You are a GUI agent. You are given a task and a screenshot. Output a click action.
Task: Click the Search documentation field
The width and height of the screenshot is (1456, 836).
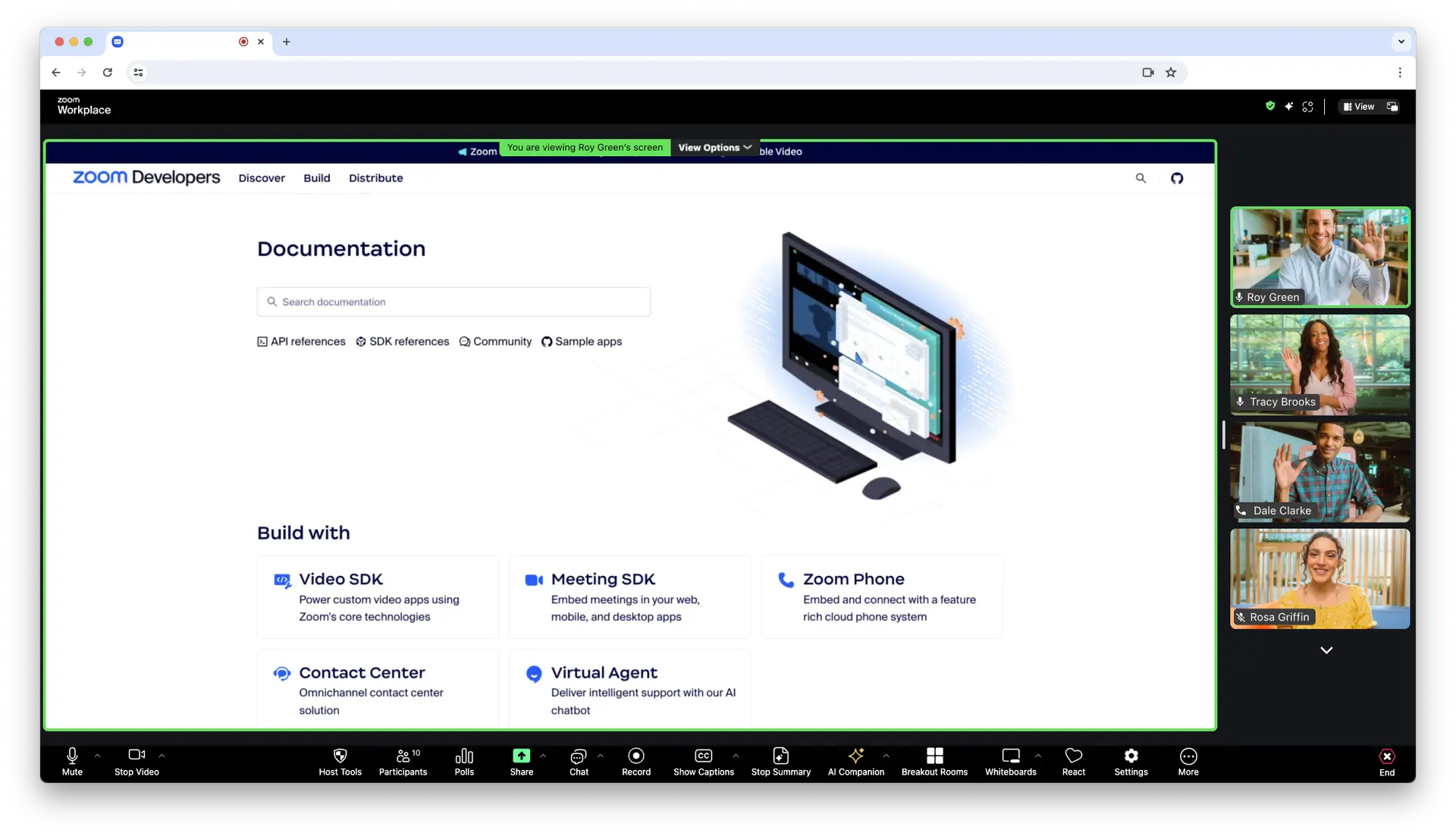pyautogui.click(x=453, y=302)
